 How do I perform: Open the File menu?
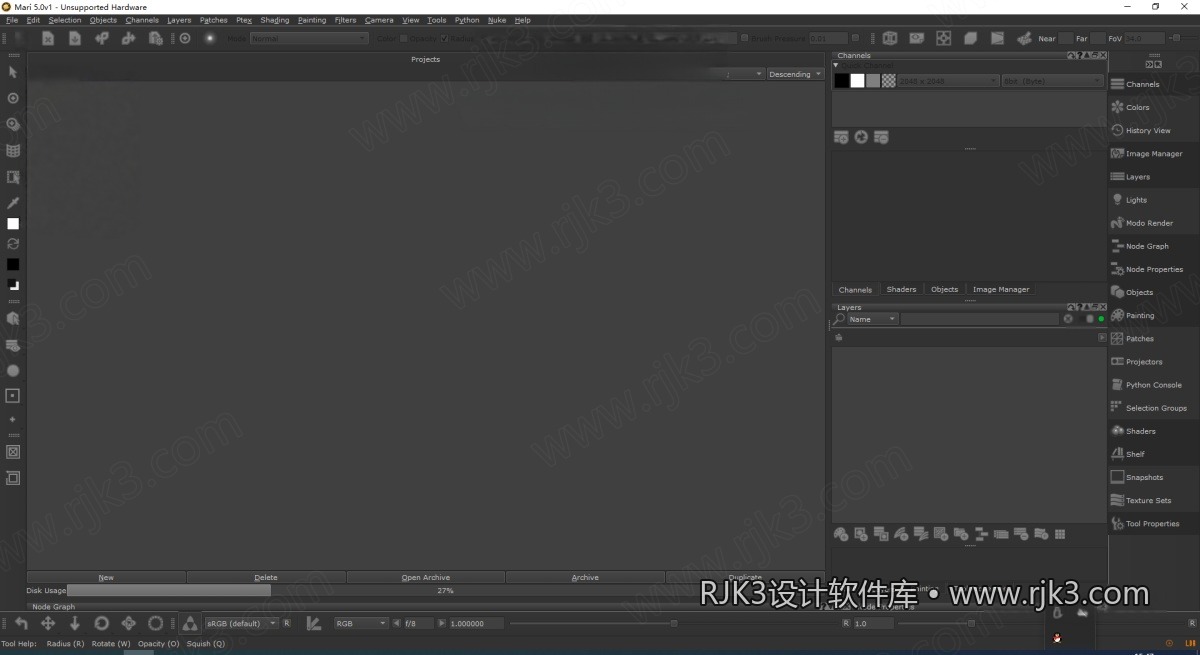(x=12, y=20)
